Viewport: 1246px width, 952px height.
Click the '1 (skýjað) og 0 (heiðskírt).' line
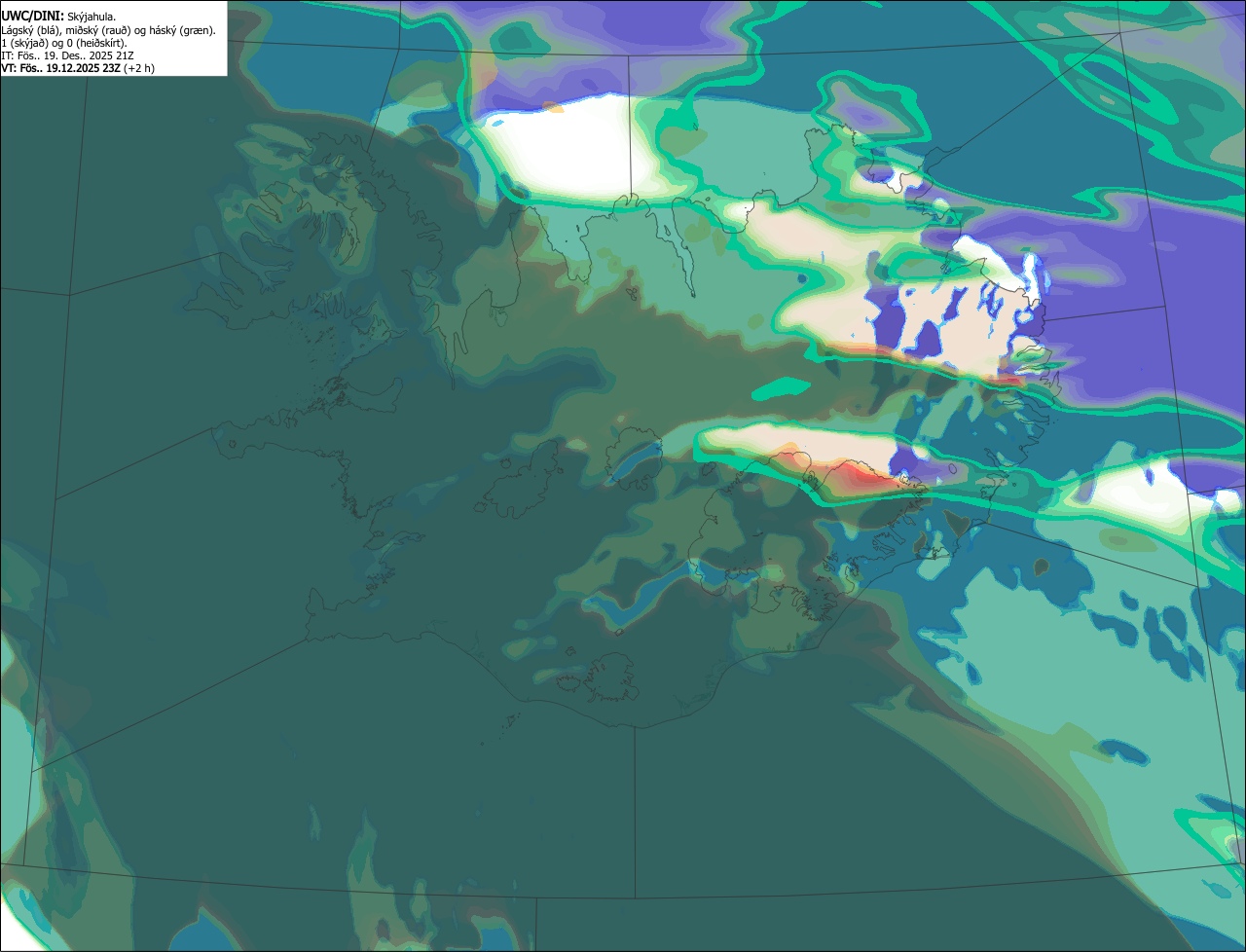[x=64, y=43]
